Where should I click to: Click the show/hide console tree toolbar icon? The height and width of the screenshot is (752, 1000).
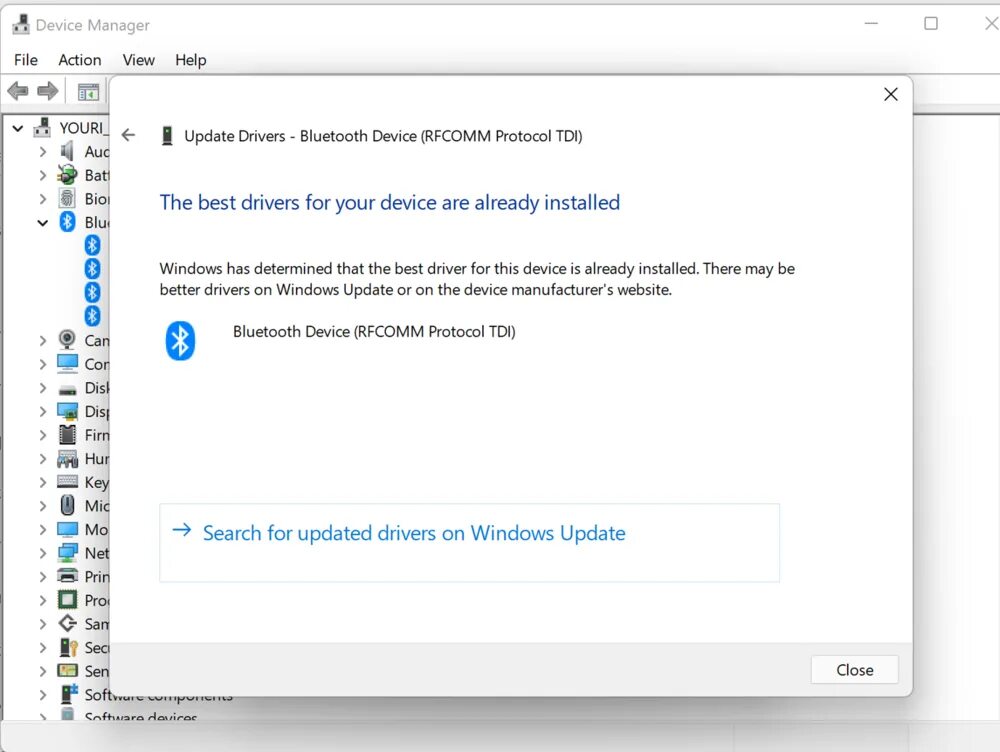[x=88, y=92]
